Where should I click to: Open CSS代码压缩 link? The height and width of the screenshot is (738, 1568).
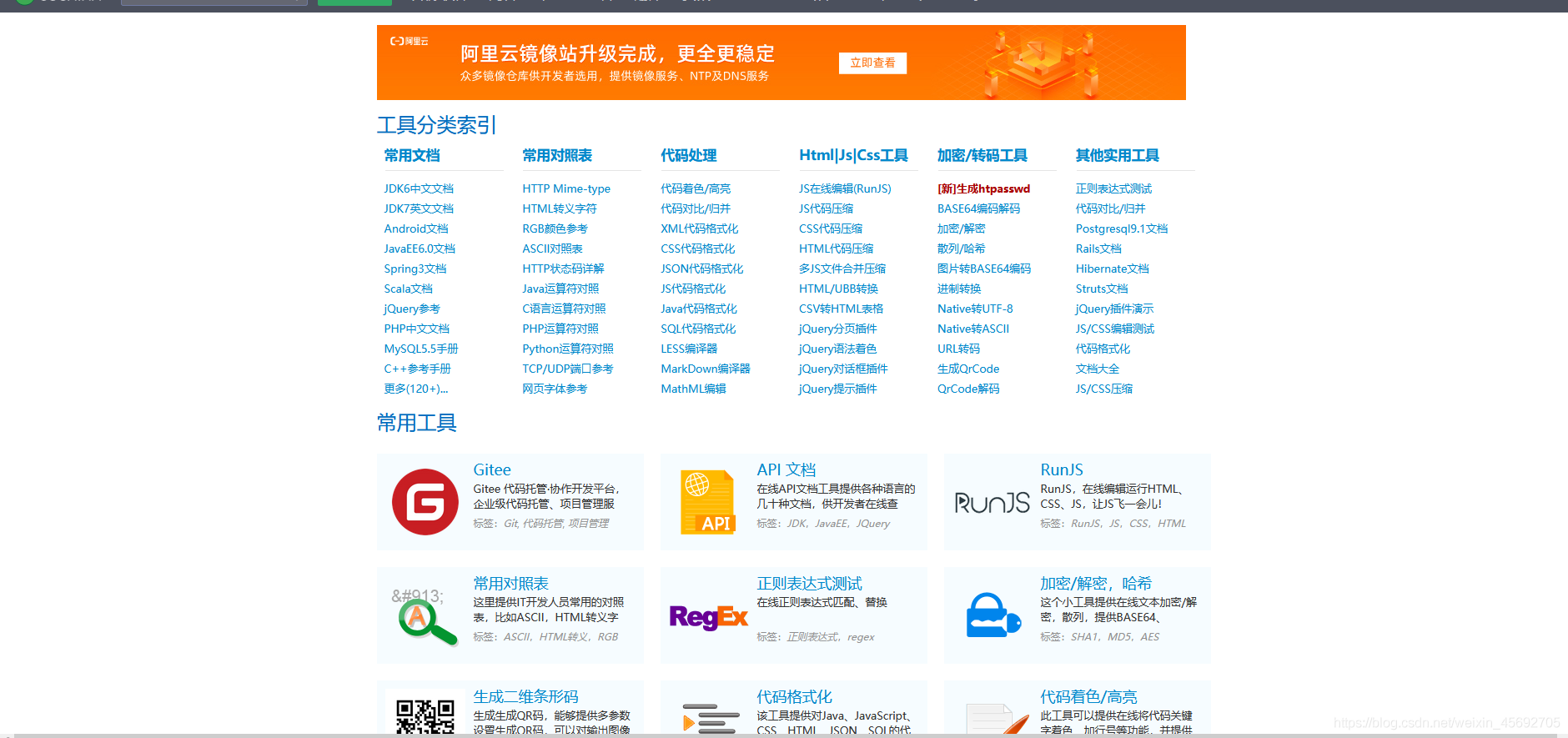(x=831, y=228)
